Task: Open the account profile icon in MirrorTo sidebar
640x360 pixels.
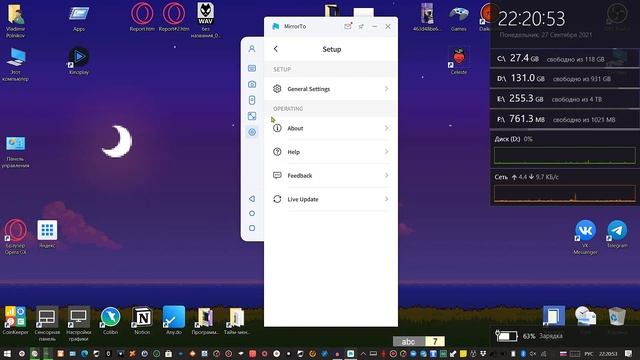Action: click(x=252, y=49)
